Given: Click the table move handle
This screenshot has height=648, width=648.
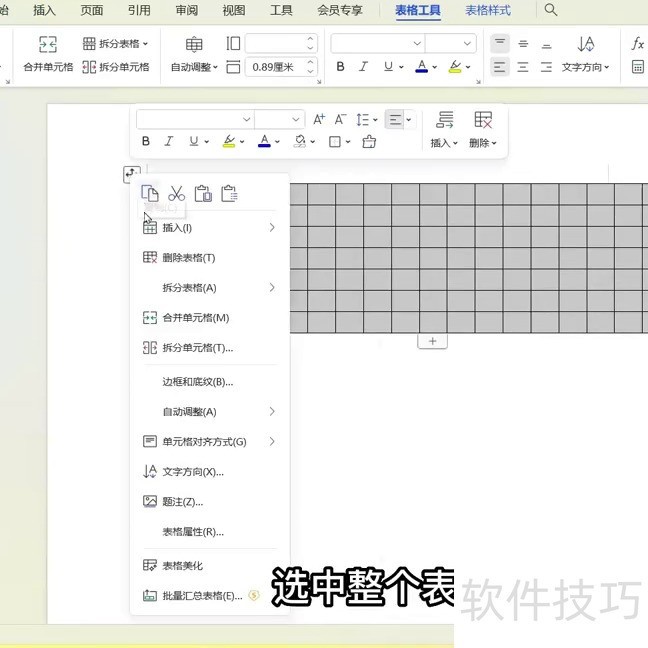Looking at the screenshot, I should tap(131, 173).
